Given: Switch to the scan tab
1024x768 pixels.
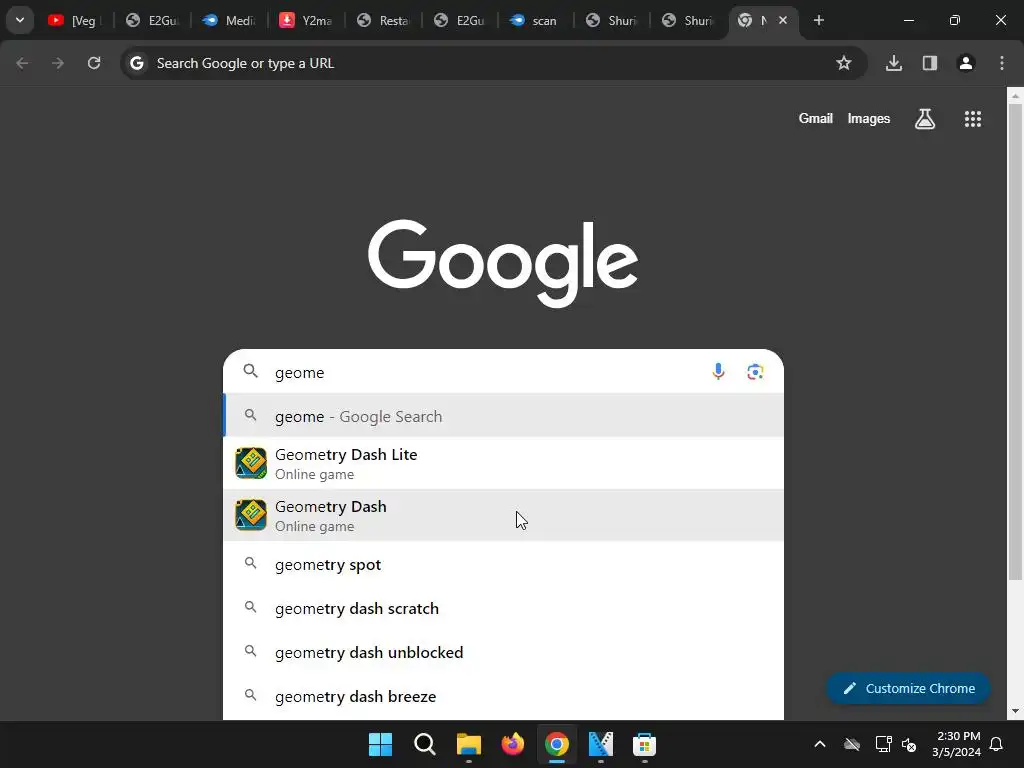Looking at the screenshot, I should coord(536,20).
